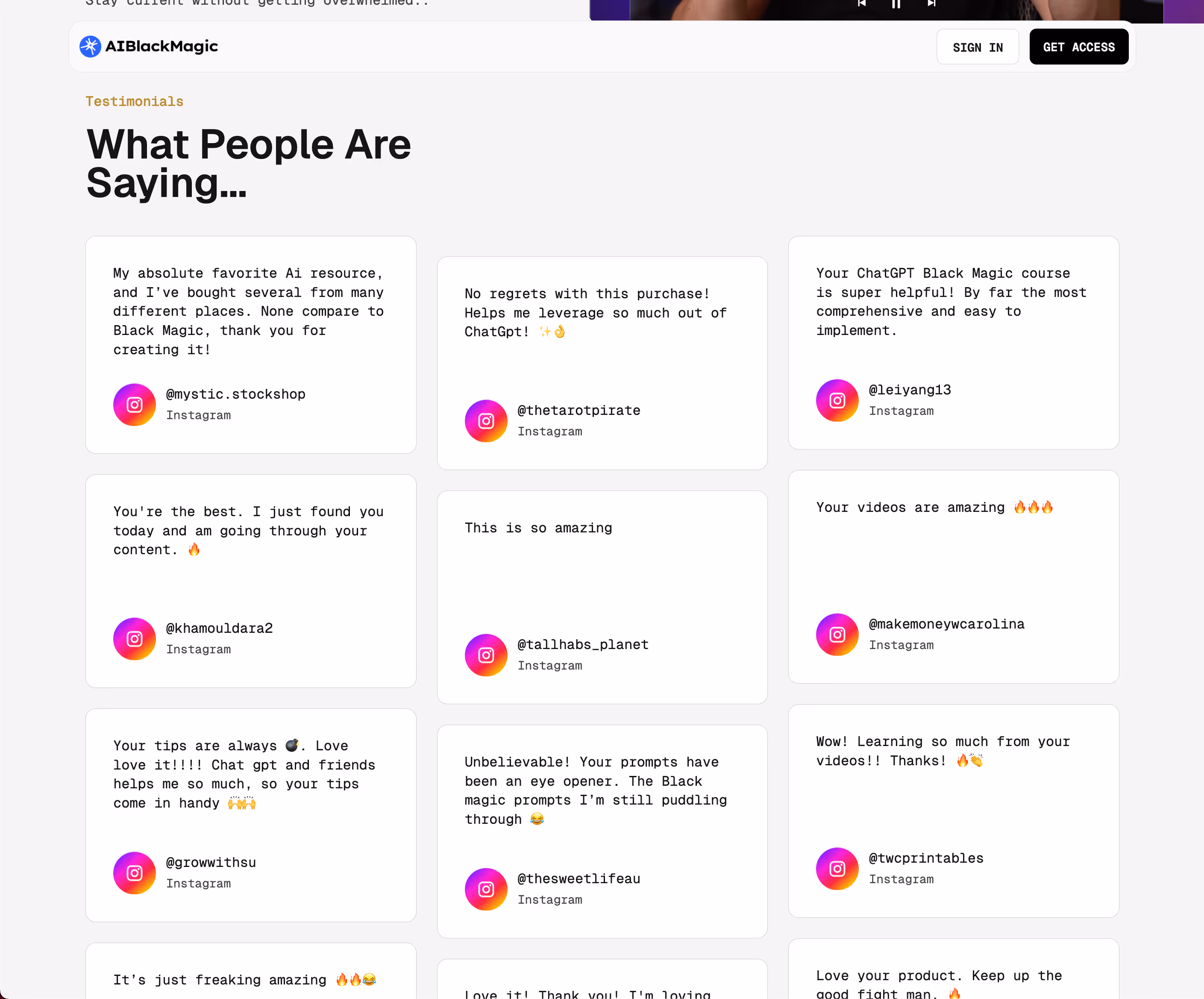
Task: Click Instagram icon beside @thetarotpirate
Action: [486, 421]
